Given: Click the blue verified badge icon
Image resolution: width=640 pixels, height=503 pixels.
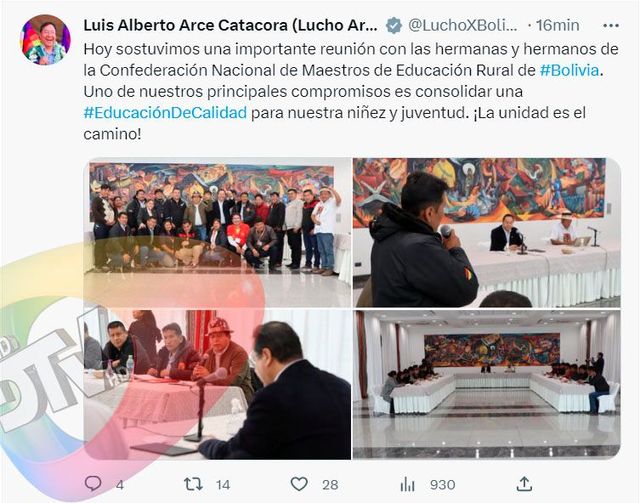Looking at the screenshot, I should click(394, 25).
